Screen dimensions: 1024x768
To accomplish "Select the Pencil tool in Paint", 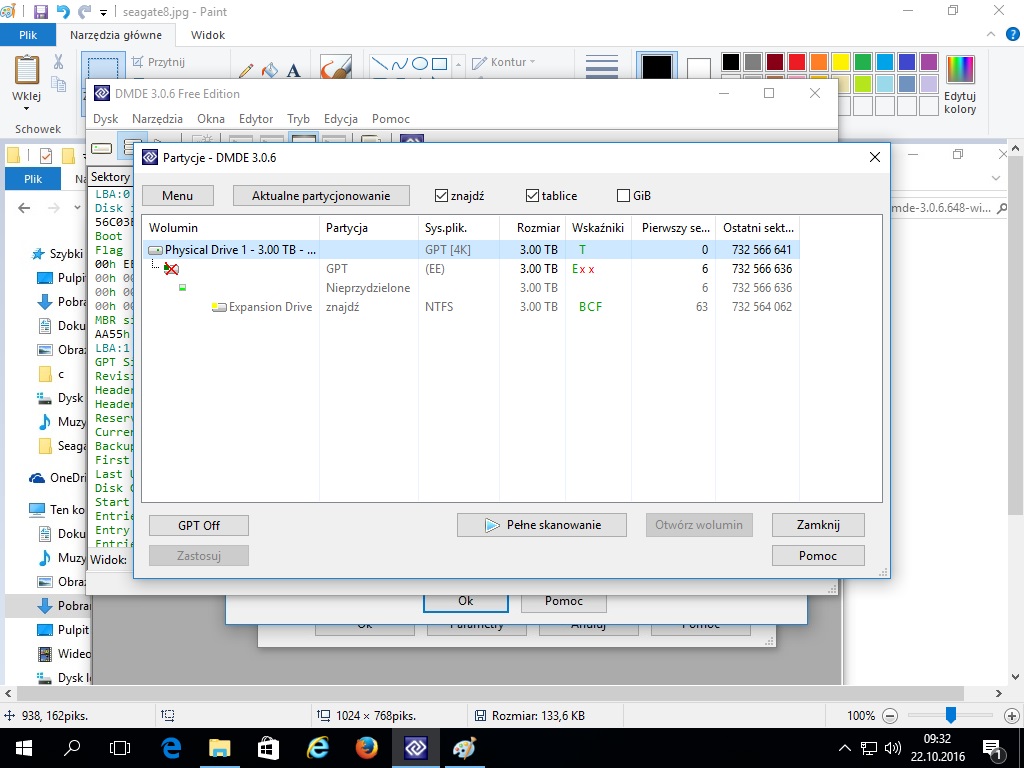I will click(246, 71).
